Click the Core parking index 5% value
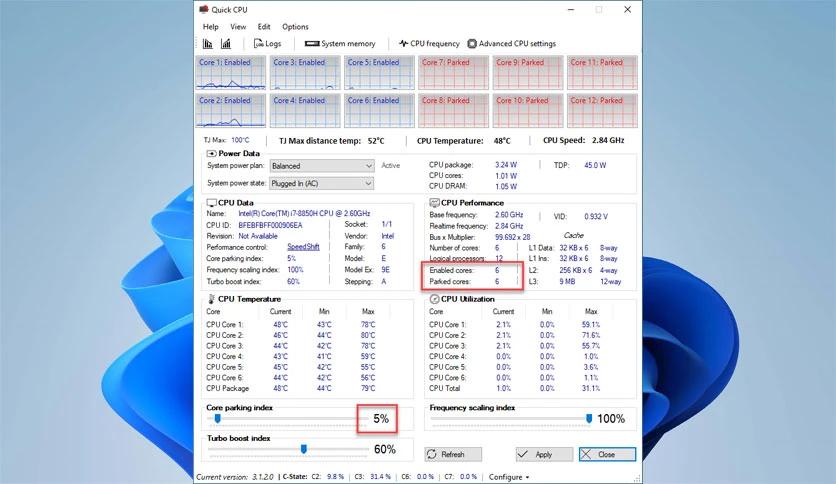836x484 pixels. tap(381, 419)
